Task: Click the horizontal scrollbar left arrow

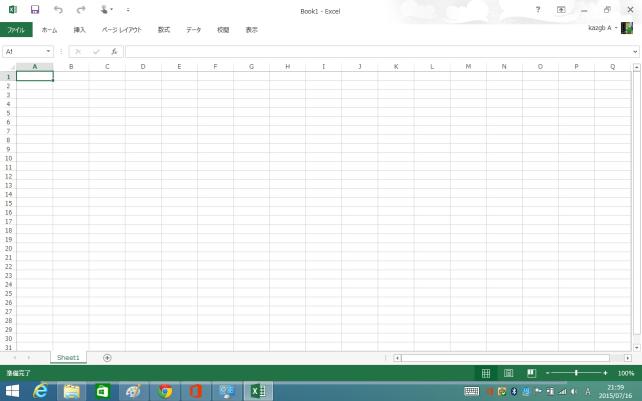Action: coord(397,358)
